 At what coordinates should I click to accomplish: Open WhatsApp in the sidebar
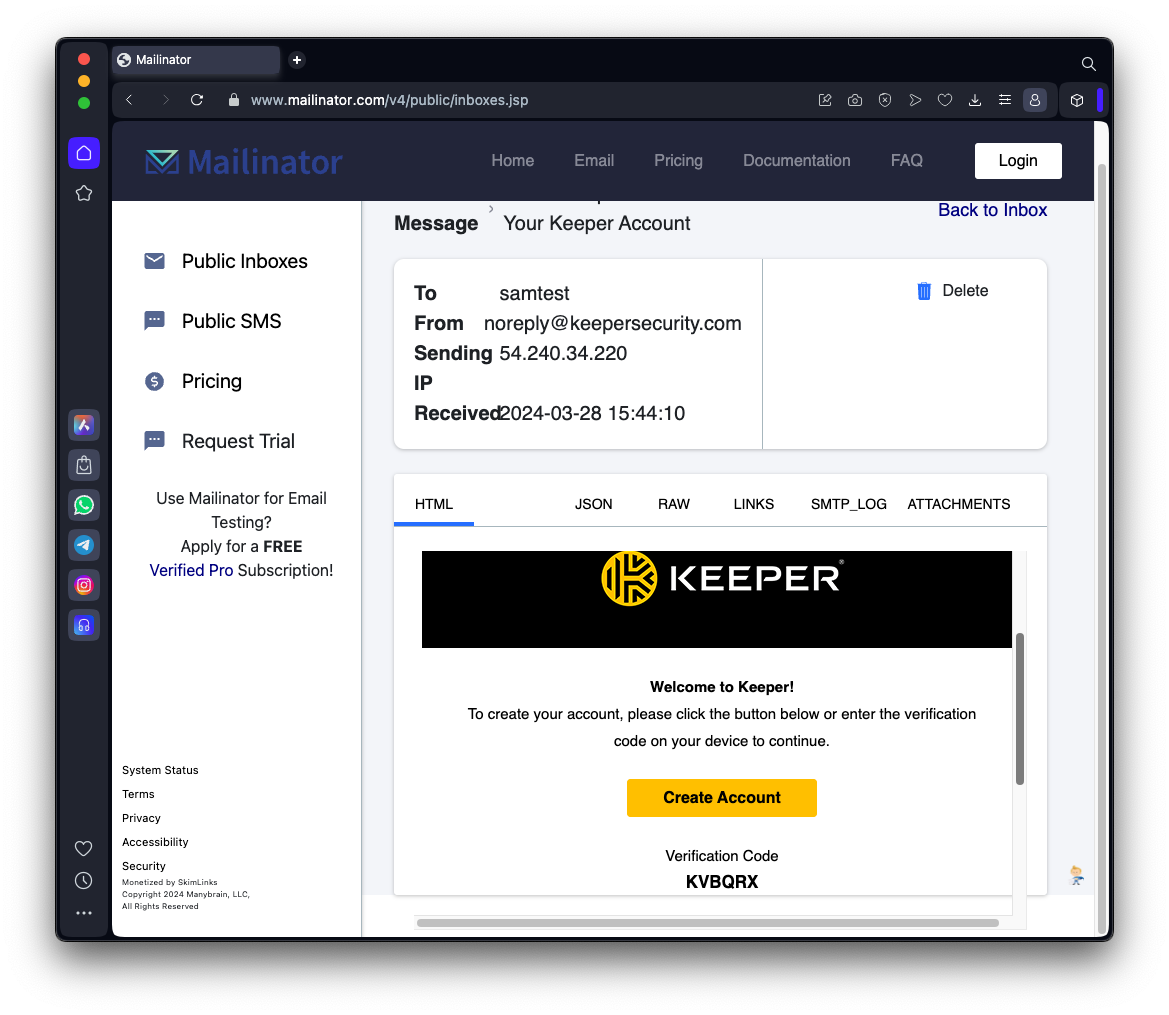pos(84,505)
